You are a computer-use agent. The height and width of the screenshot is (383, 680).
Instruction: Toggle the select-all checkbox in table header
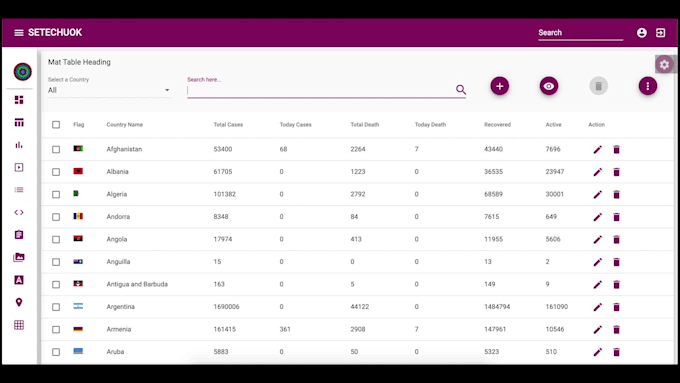click(56, 125)
